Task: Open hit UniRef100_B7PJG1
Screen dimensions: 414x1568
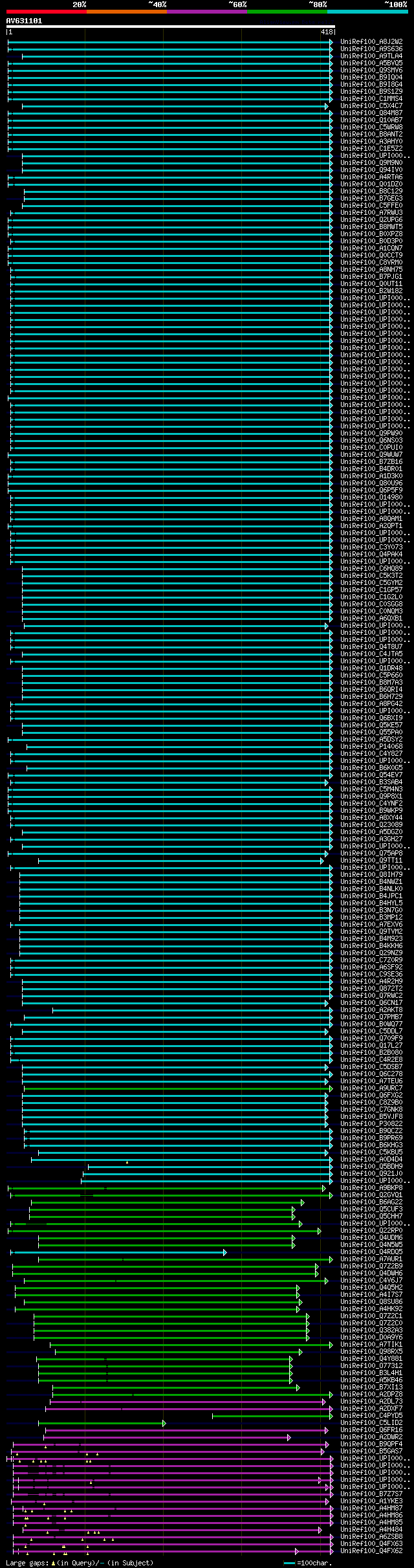Action: click(x=371, y=276)
